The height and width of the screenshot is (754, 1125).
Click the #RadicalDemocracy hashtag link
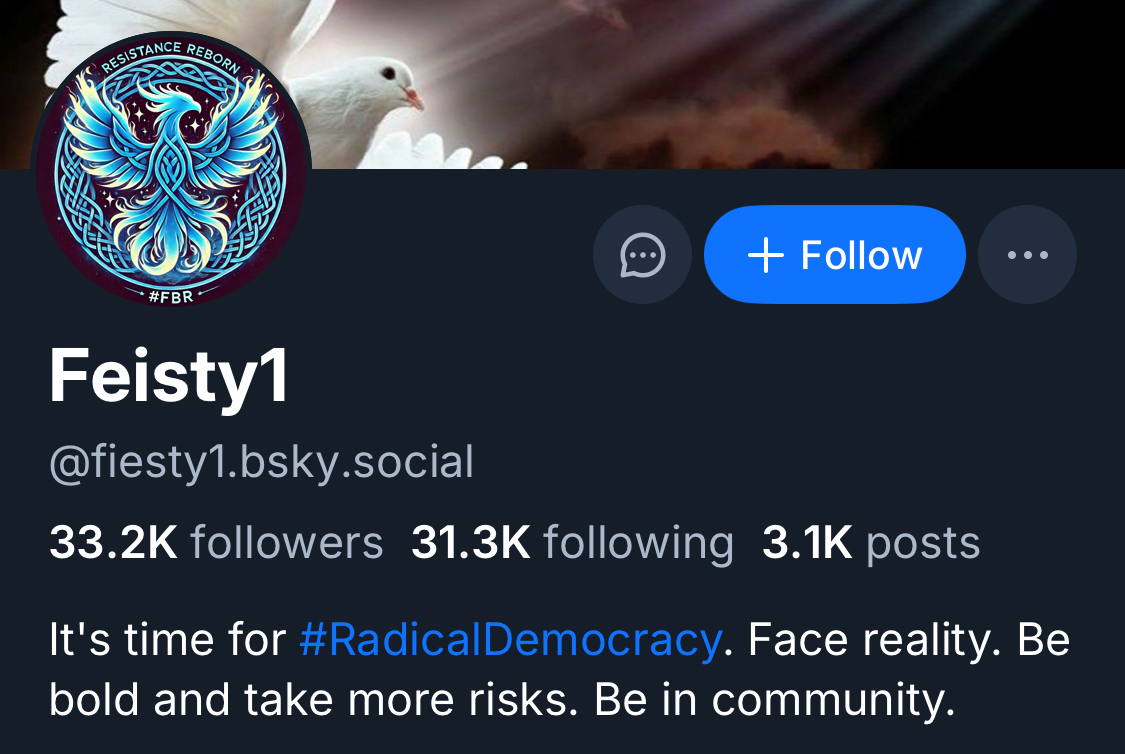pyautogui.click(x=510, y=640)
